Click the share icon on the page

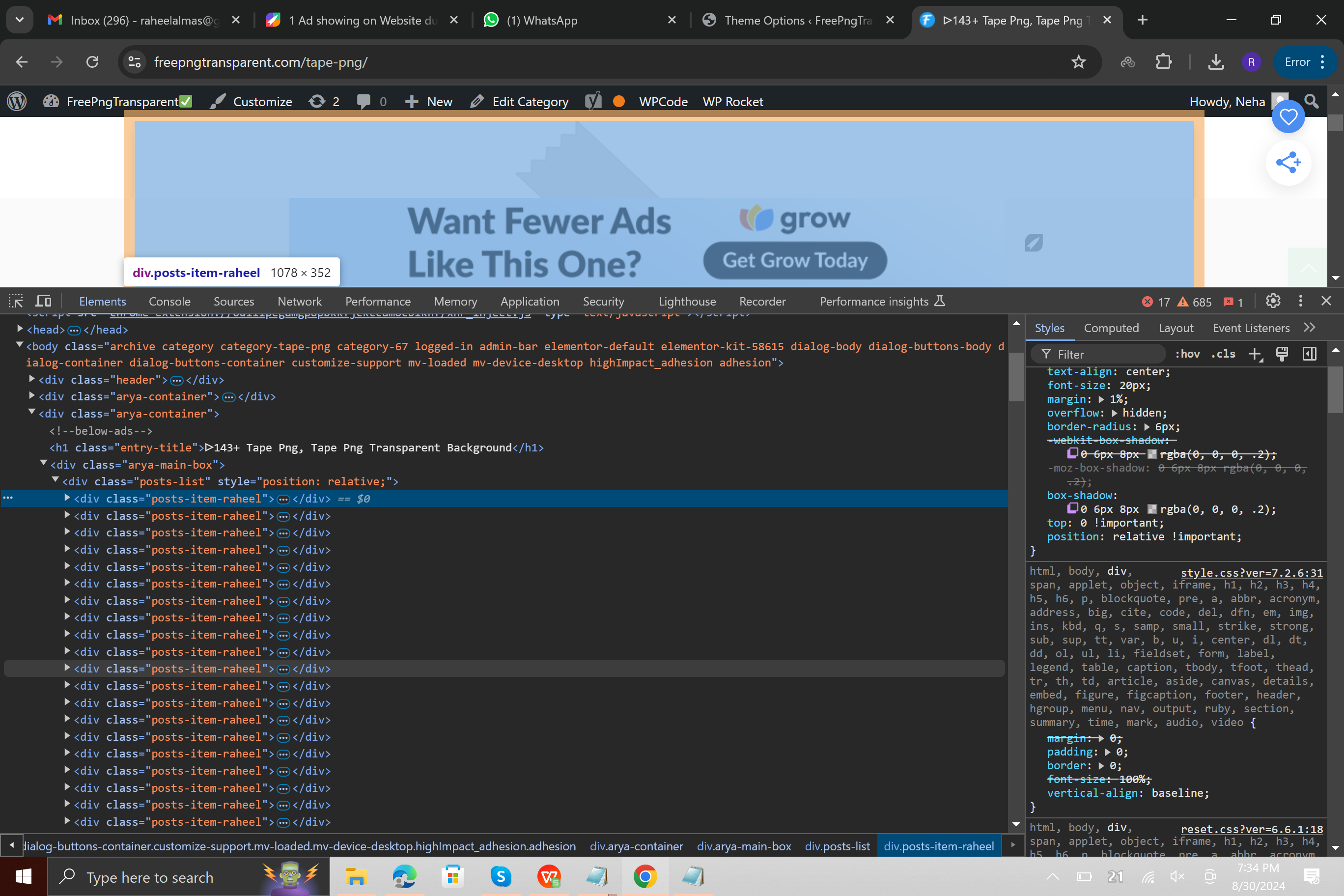point(1288,163)
